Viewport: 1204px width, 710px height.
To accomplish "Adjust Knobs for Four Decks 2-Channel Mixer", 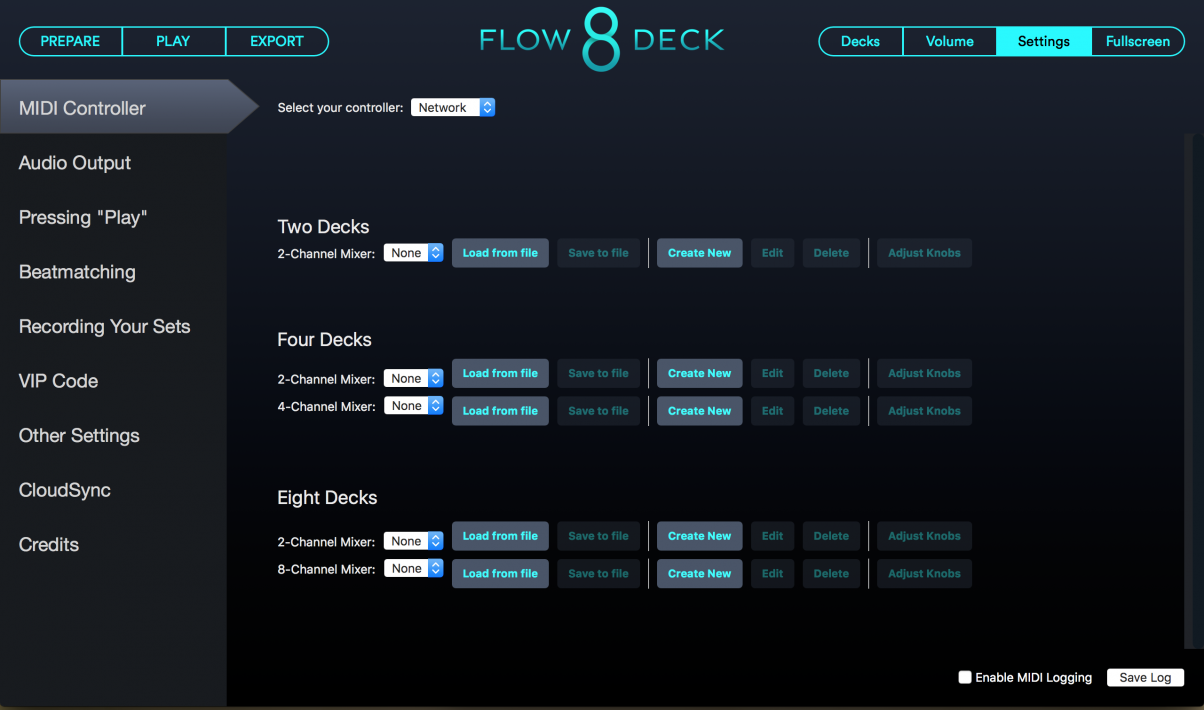I will point(924,373).
